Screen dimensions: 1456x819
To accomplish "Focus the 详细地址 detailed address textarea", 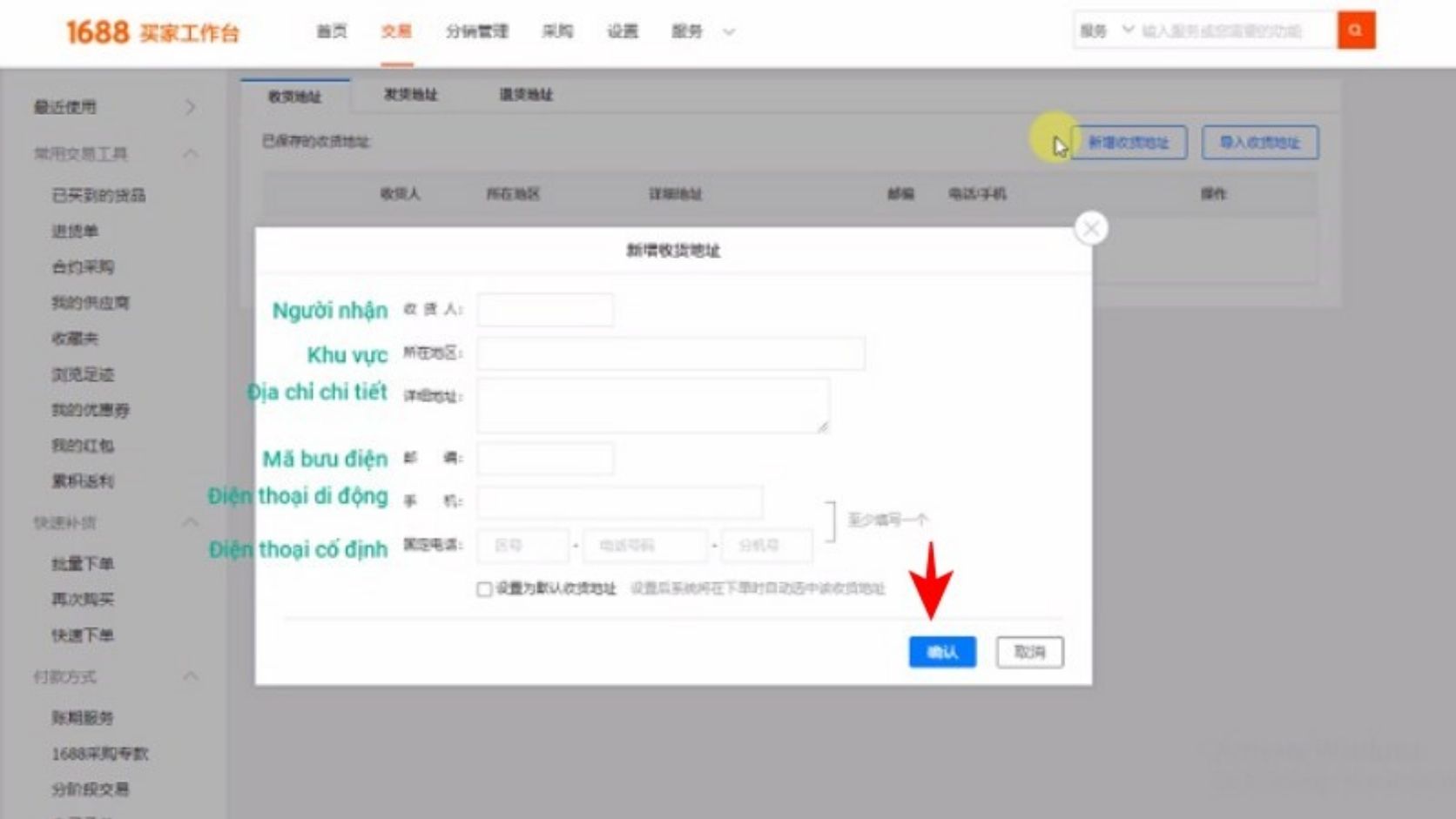I will tap(653, 405).
